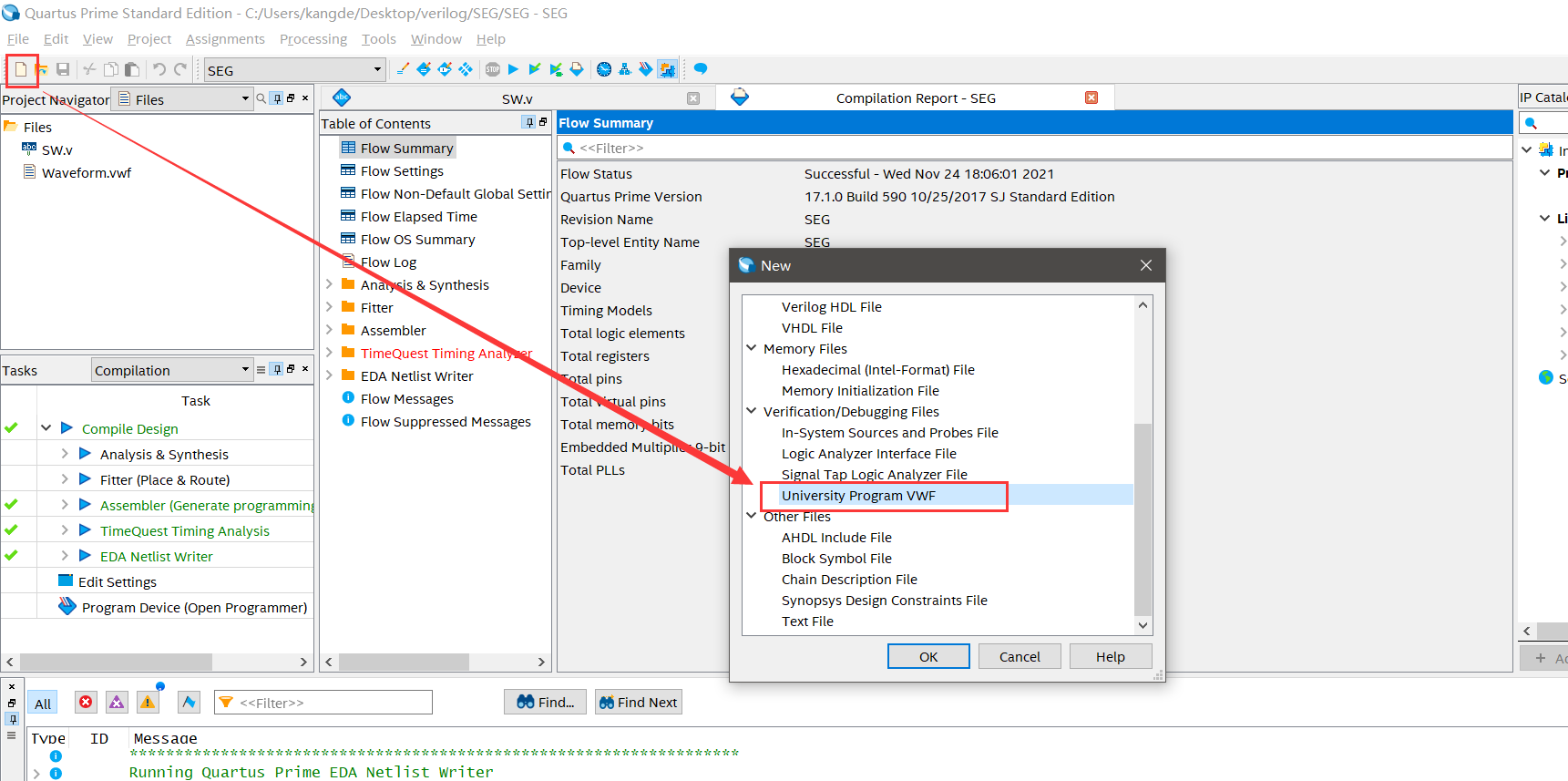Image resolution: width=1568 pixels, height=781 pixels.
Task: Click Help in the New dialog
Action: [x=1110, y=656]
